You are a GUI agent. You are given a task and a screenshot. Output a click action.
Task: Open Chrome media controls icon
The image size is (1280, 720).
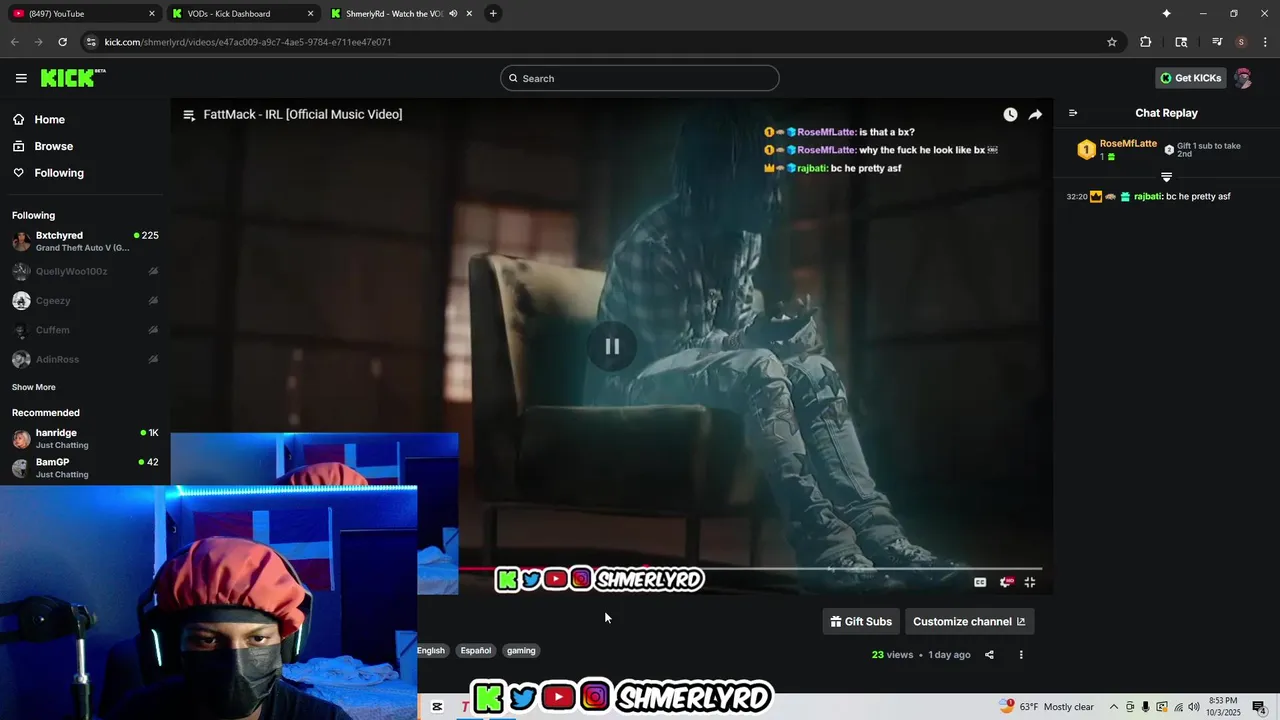pos(1217,42)
